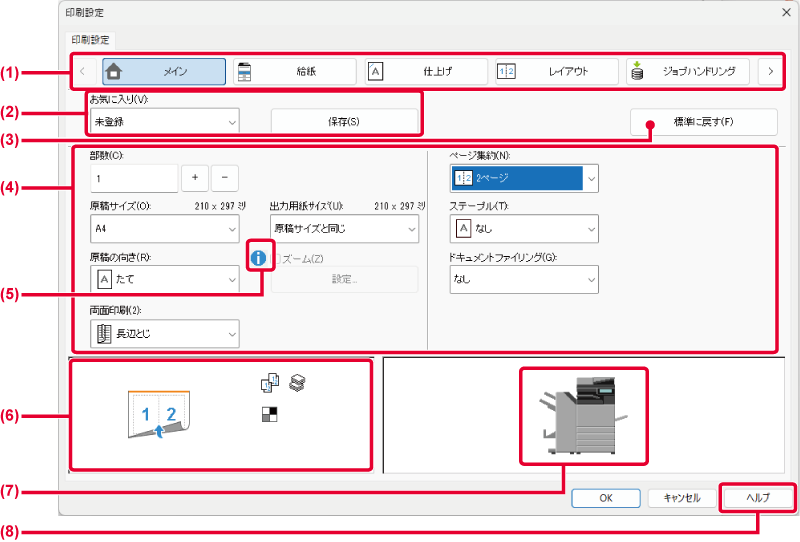Click the blue information icon beside ズーム
This screenshot has width=800, height=542.
[x=260, y=258]
